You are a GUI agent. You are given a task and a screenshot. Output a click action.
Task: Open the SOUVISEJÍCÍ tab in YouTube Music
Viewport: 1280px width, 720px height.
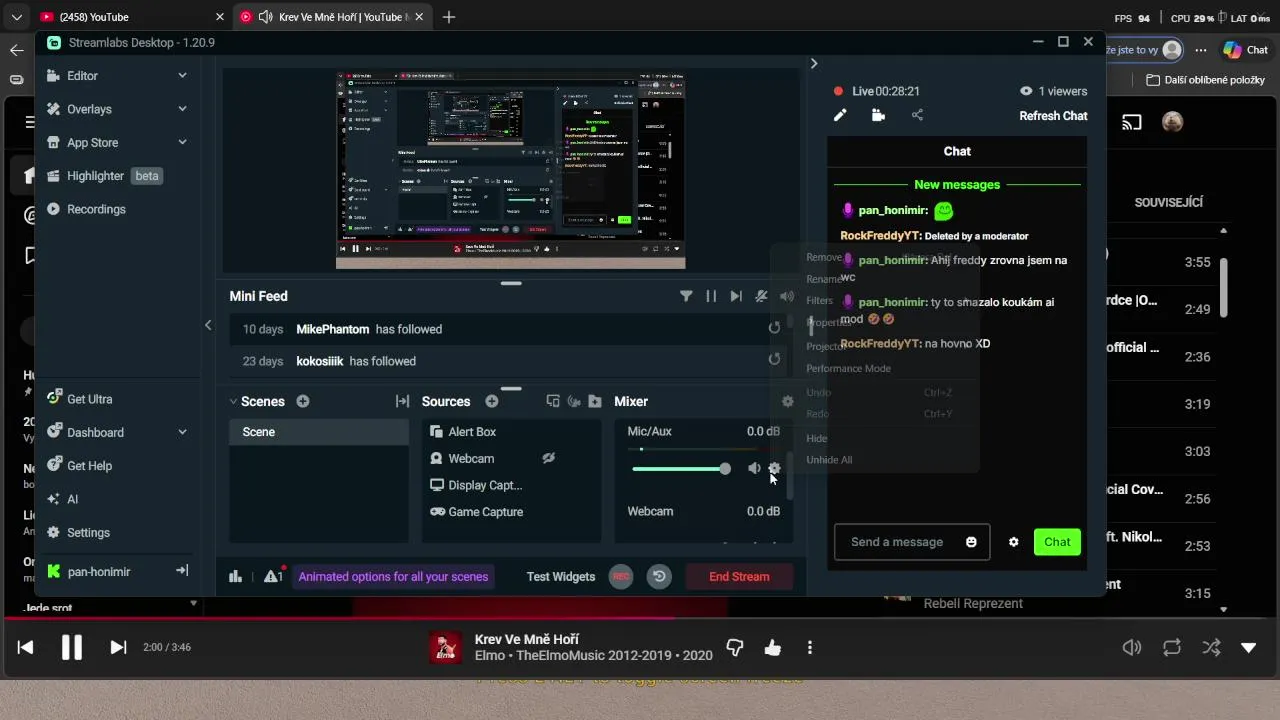tap(1168, 202)
